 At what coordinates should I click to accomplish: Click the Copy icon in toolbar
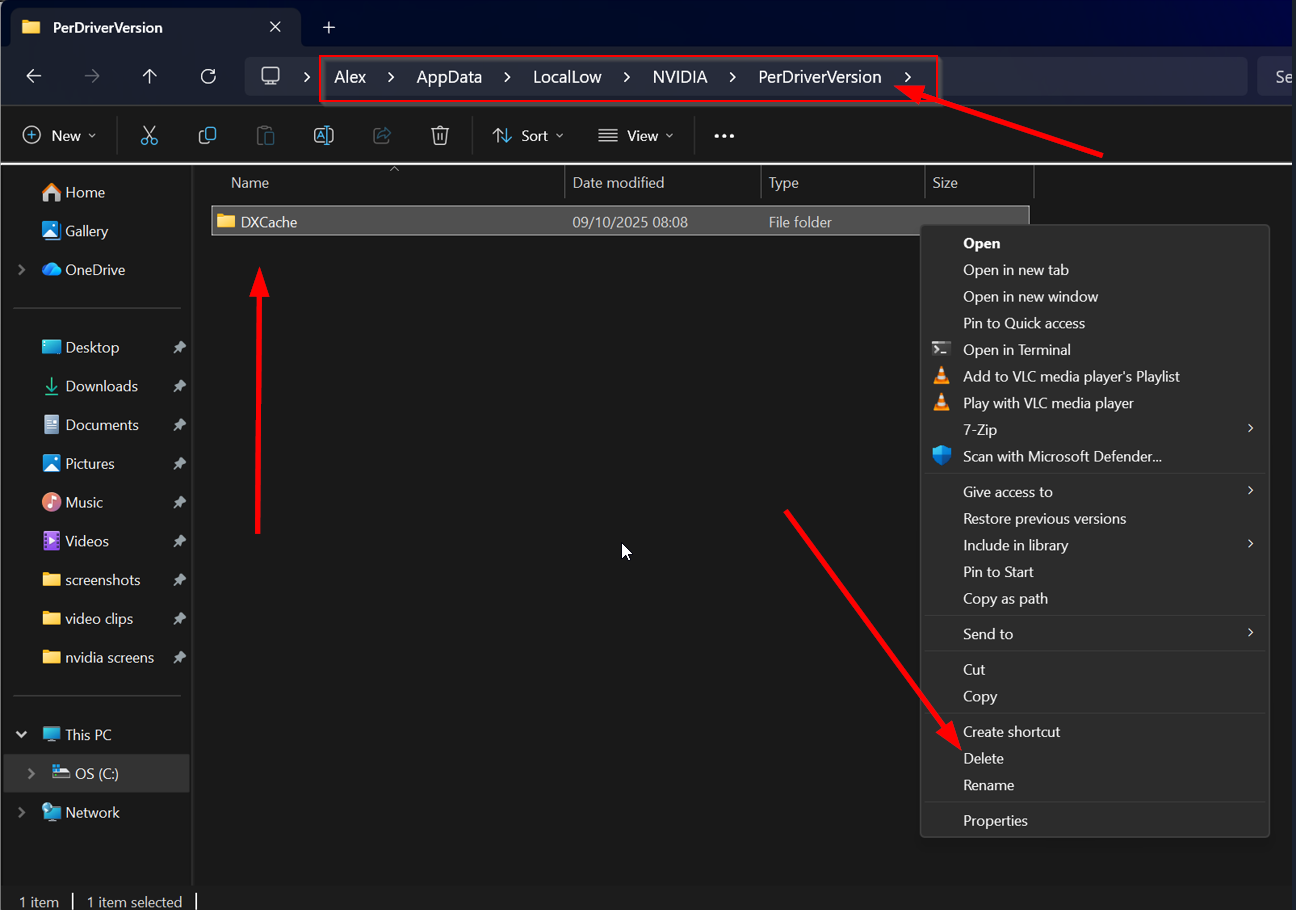tap(207, 136)
